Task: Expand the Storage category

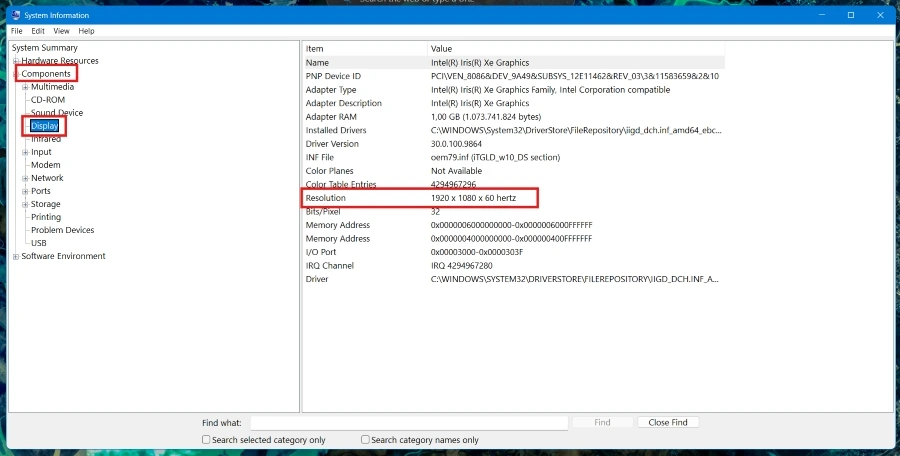Action: (25, 204)
